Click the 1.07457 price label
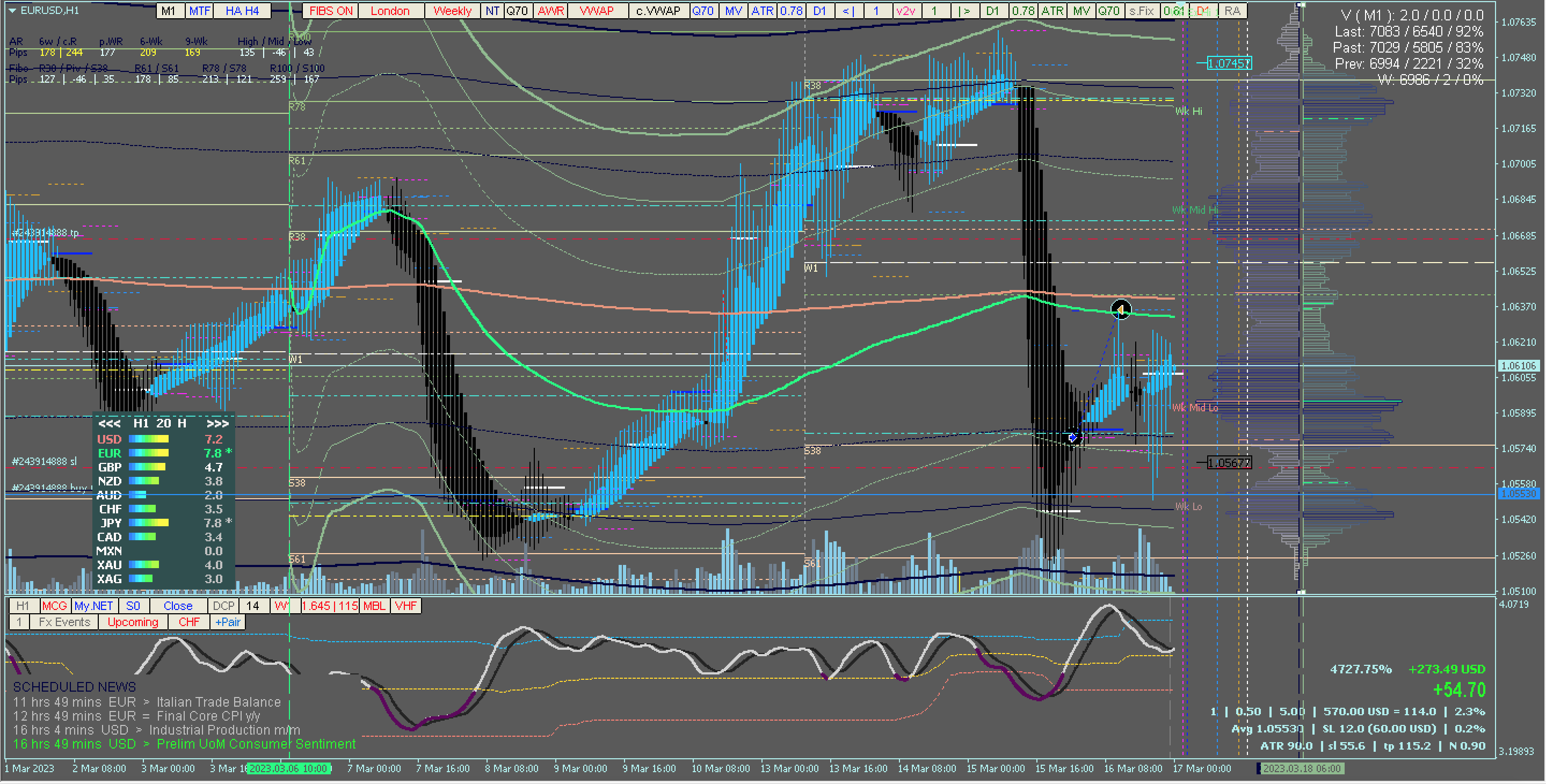 (1229, 63)
